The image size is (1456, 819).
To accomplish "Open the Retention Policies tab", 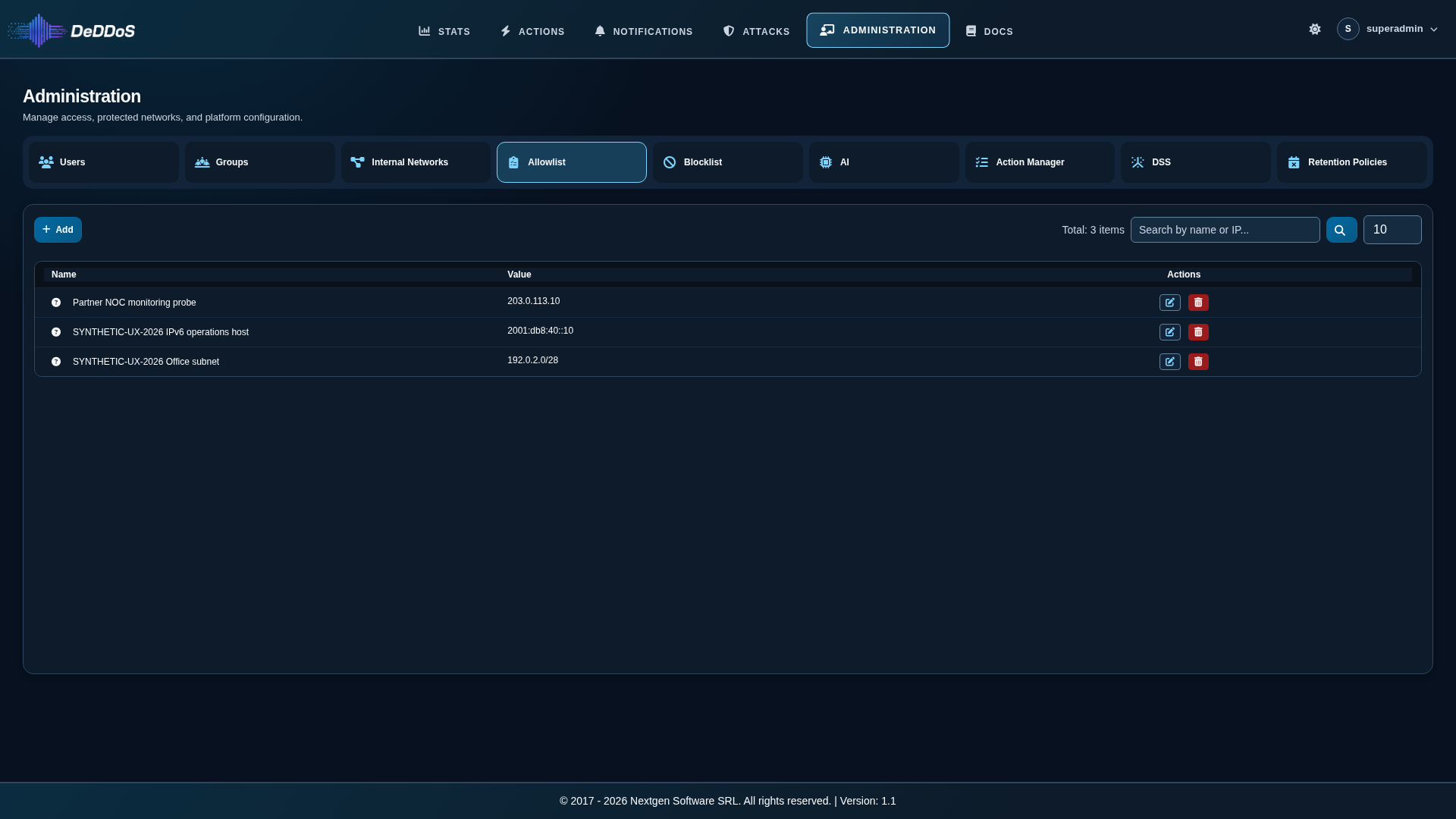I will pyautogui.click(x=1352, y=162).
